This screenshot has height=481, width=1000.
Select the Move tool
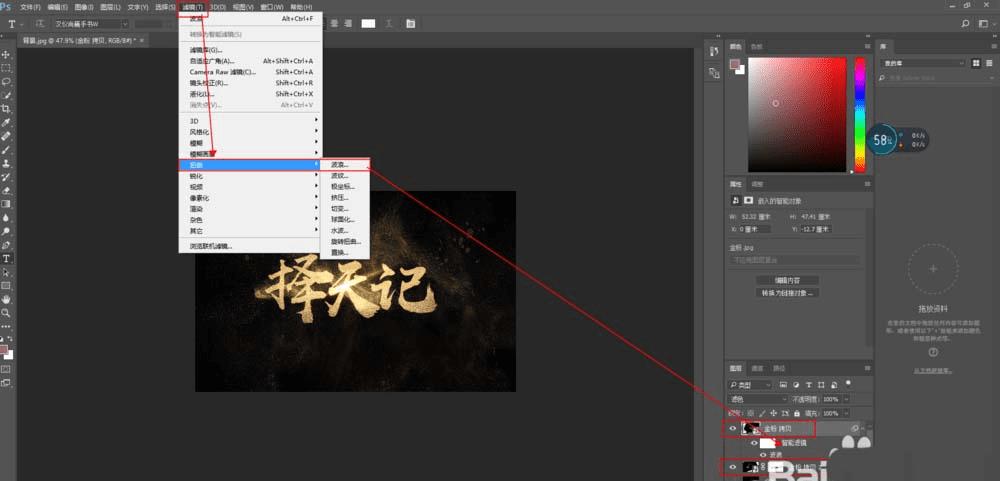point(6,55)
